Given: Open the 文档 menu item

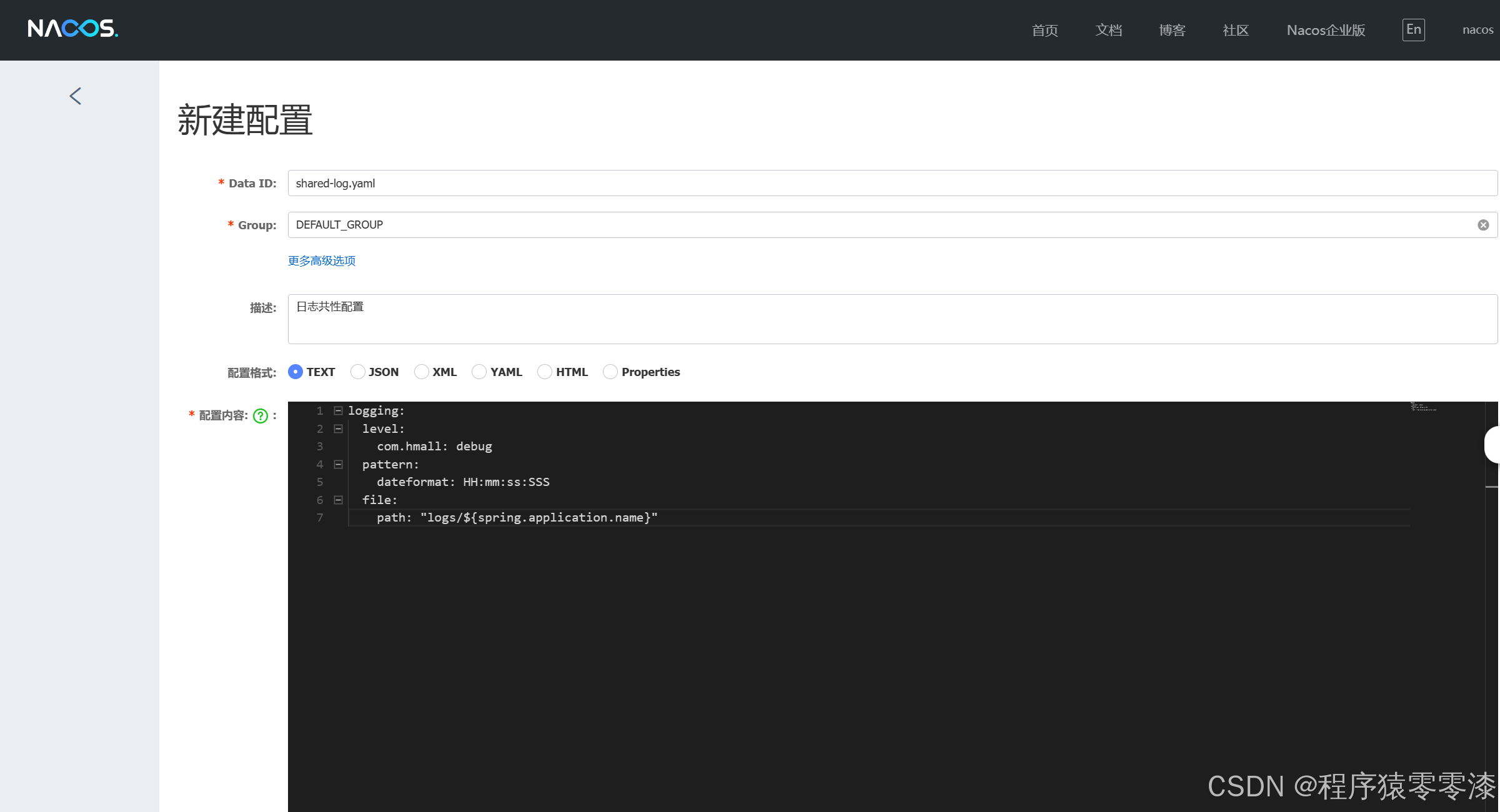Looking at the screenshot, I should point(1108,30).
